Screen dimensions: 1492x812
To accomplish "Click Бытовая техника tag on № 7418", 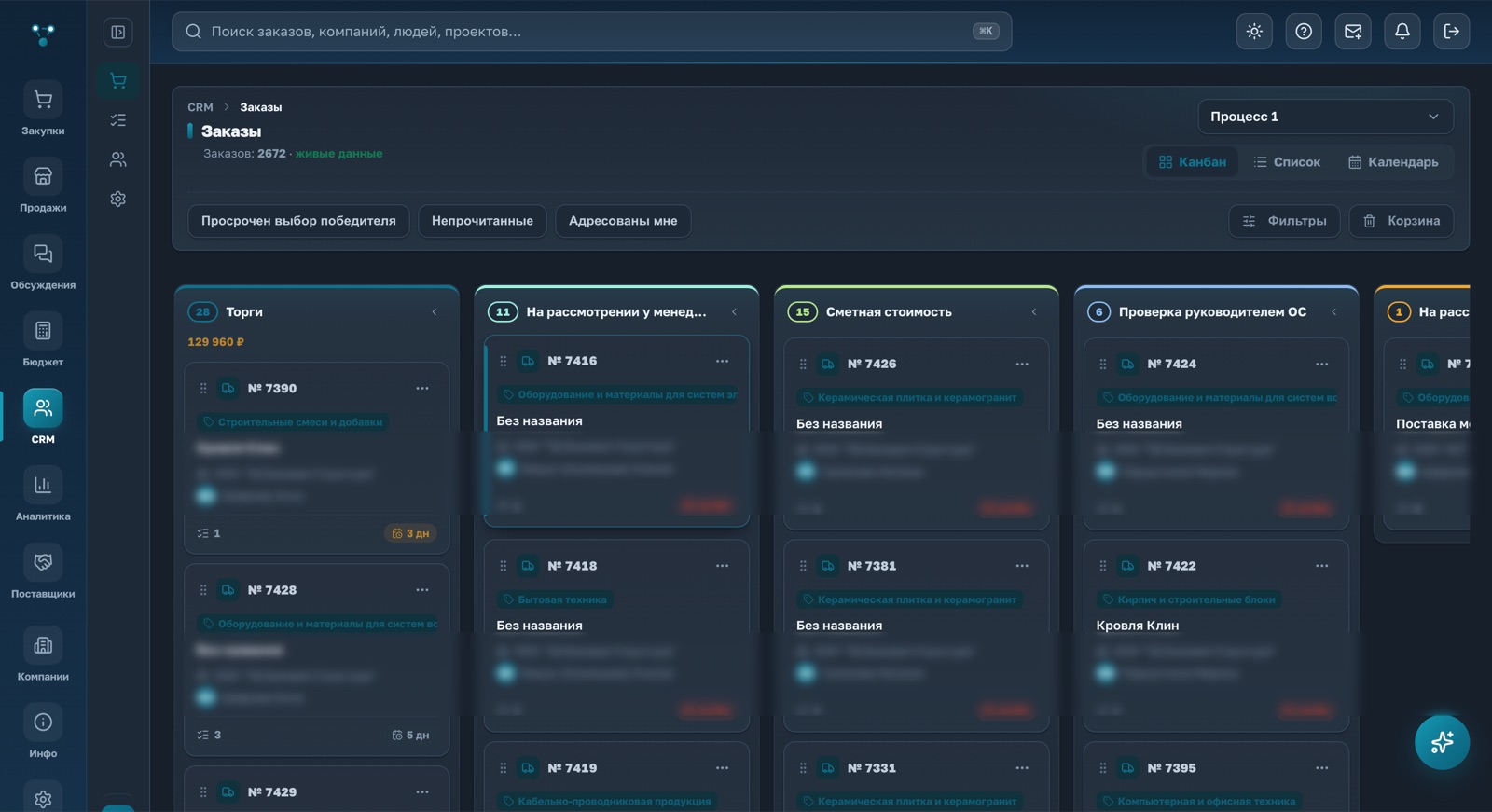I will 555,599.
